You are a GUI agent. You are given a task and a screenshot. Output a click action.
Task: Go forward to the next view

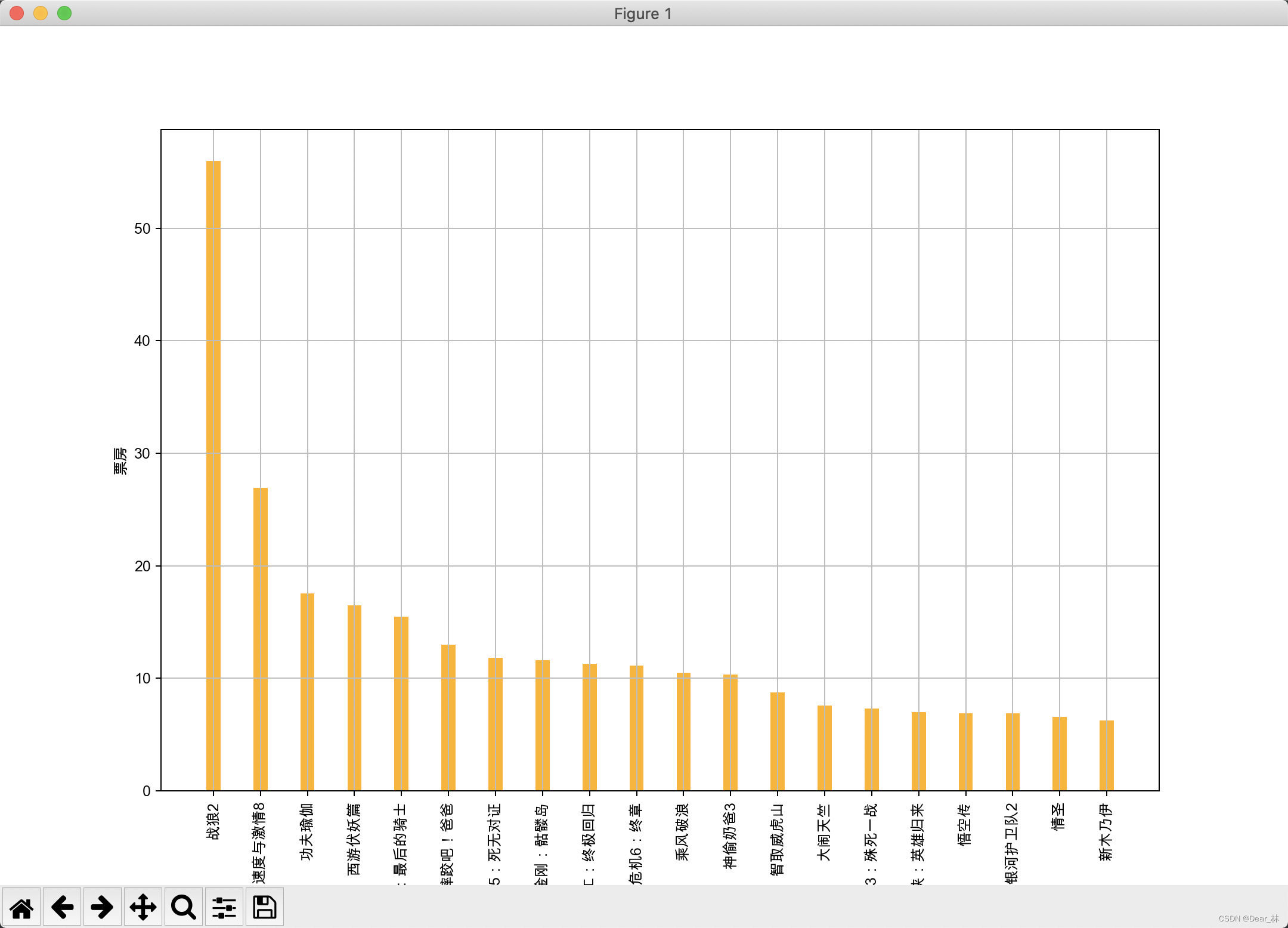pos(103,907)
